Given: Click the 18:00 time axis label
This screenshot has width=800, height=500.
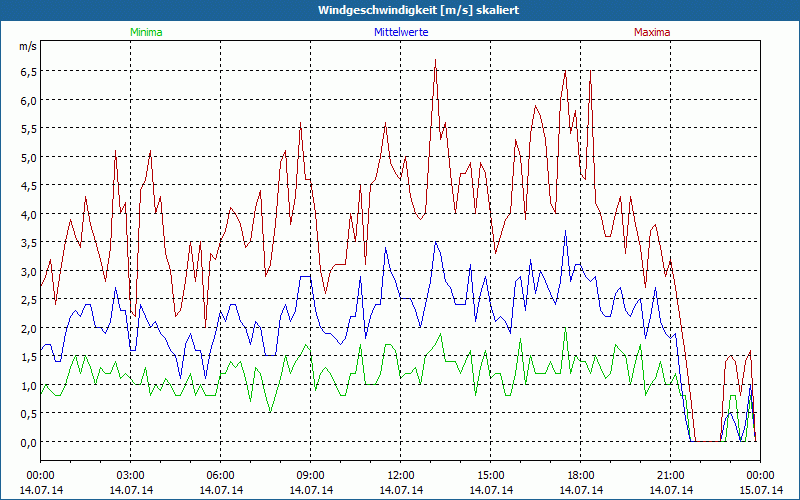Looking at the screenshot, I should coord(581,476).
